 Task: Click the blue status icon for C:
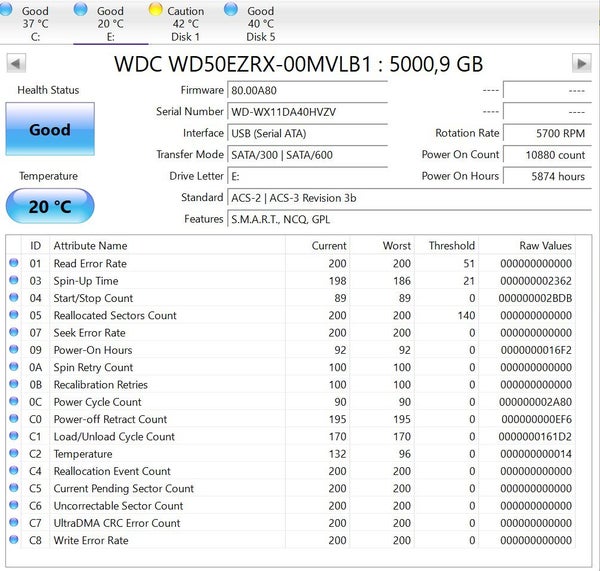pos(5,9)
